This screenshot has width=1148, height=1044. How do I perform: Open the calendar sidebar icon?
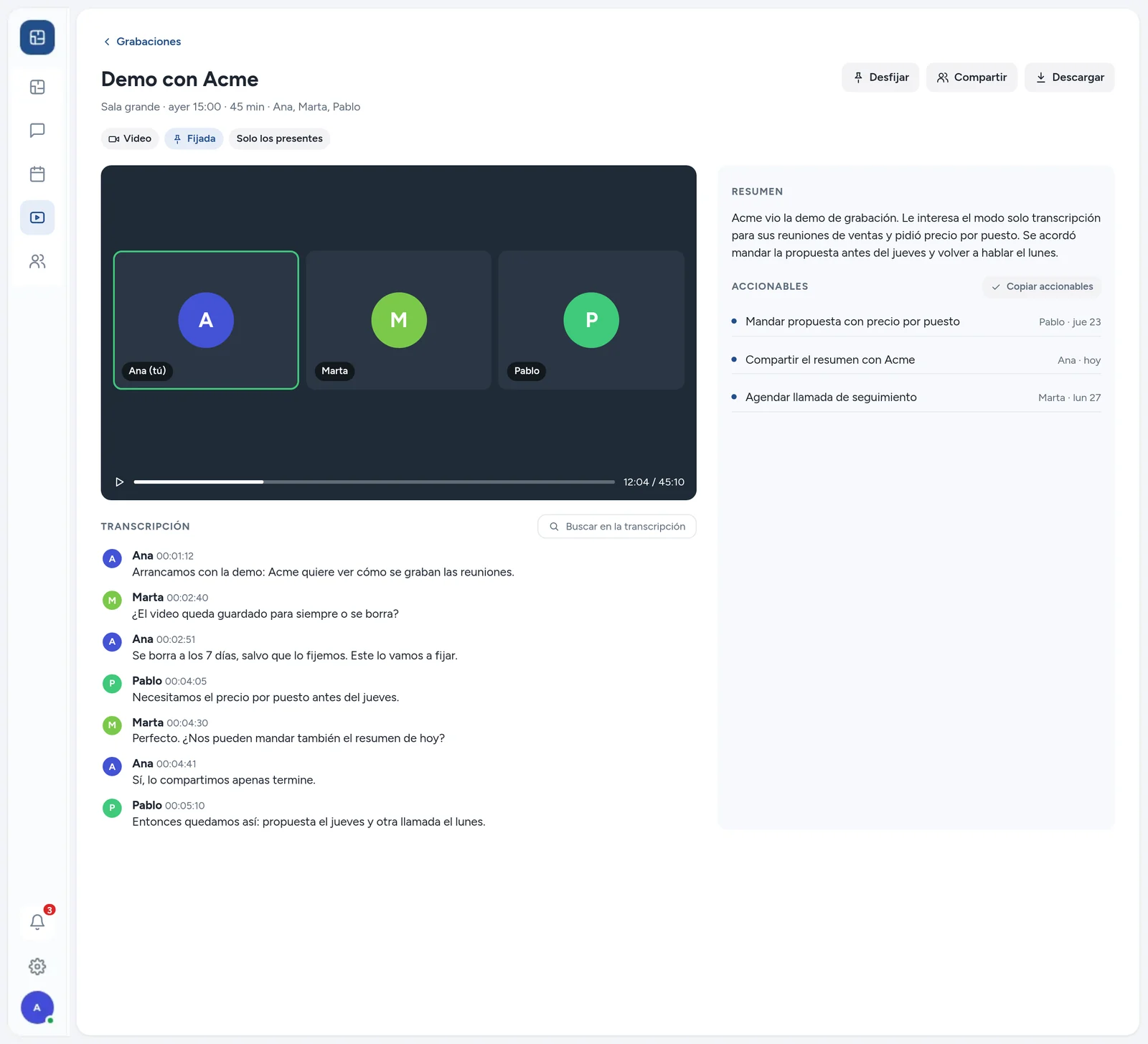point(37,174)
